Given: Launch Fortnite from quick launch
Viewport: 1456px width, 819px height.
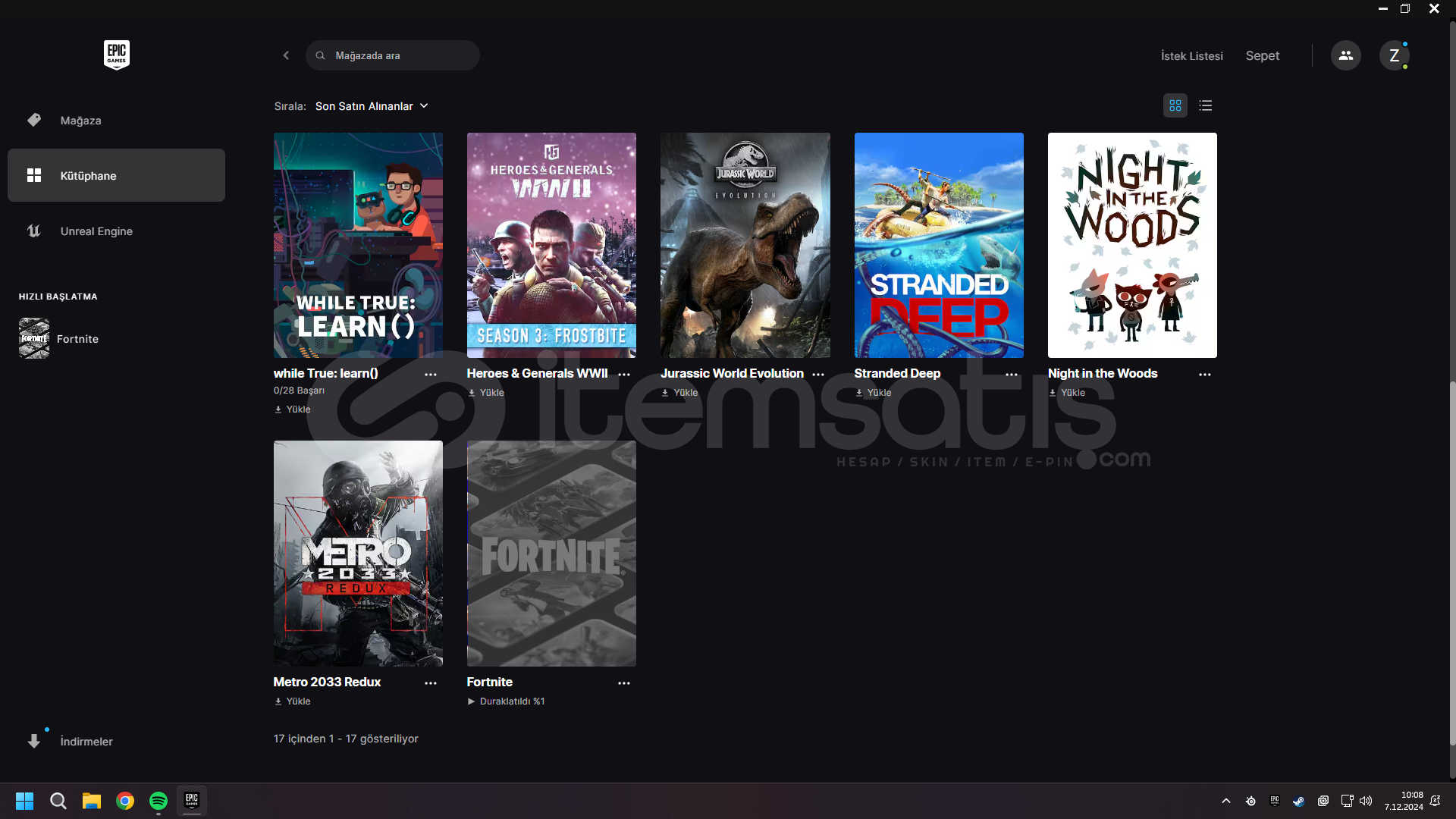Looking at the screenshot, I should coord(59,338).
